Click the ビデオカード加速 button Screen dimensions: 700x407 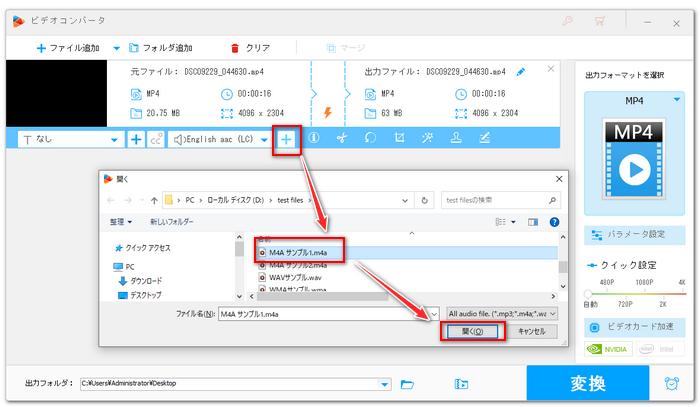point(634,327)
